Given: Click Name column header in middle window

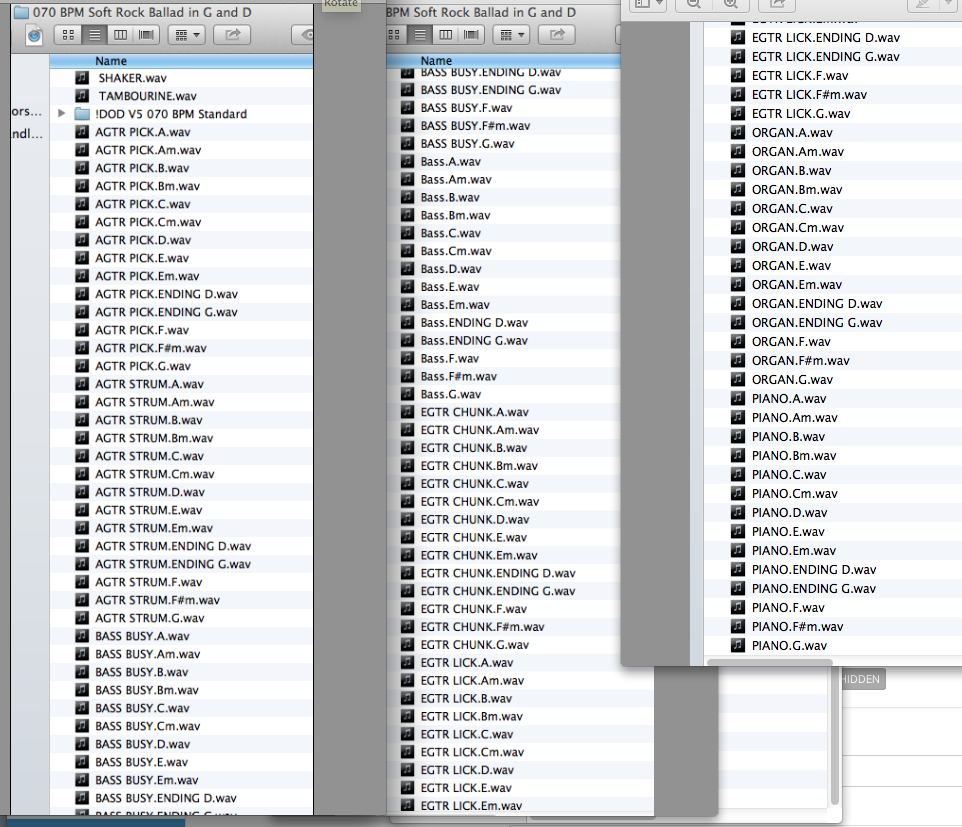Looking at the screenshot, I should [x=500, y=61].
